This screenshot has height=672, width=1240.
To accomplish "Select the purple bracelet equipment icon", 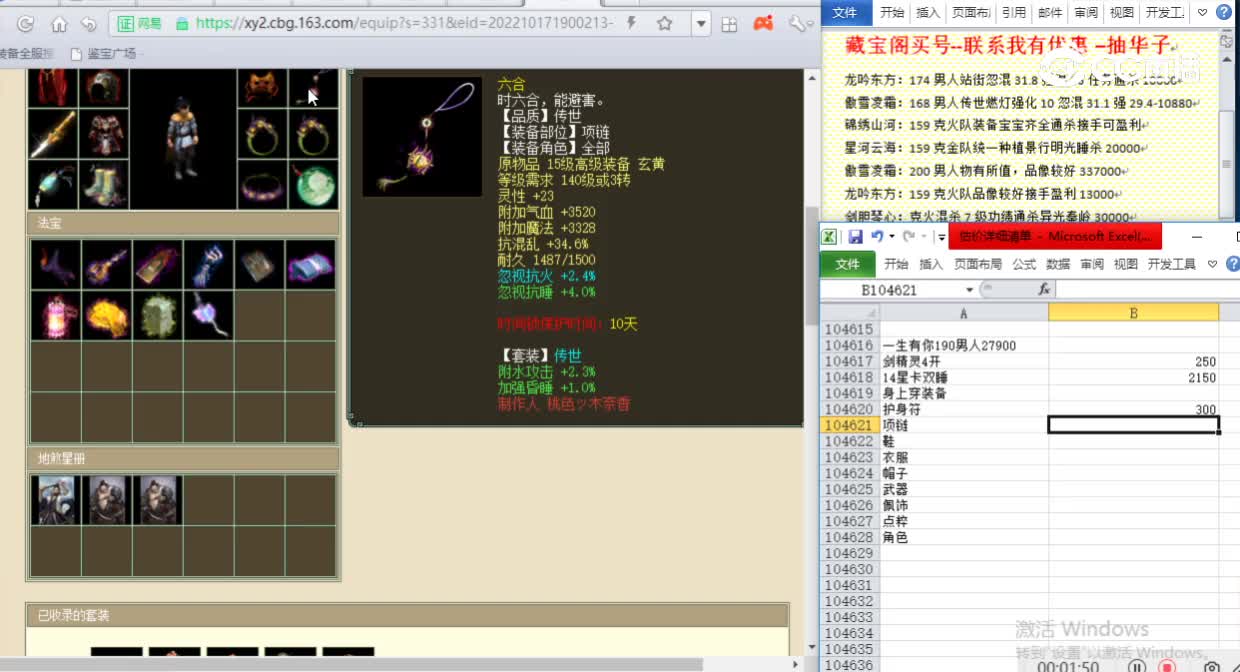I will point(263,185).
